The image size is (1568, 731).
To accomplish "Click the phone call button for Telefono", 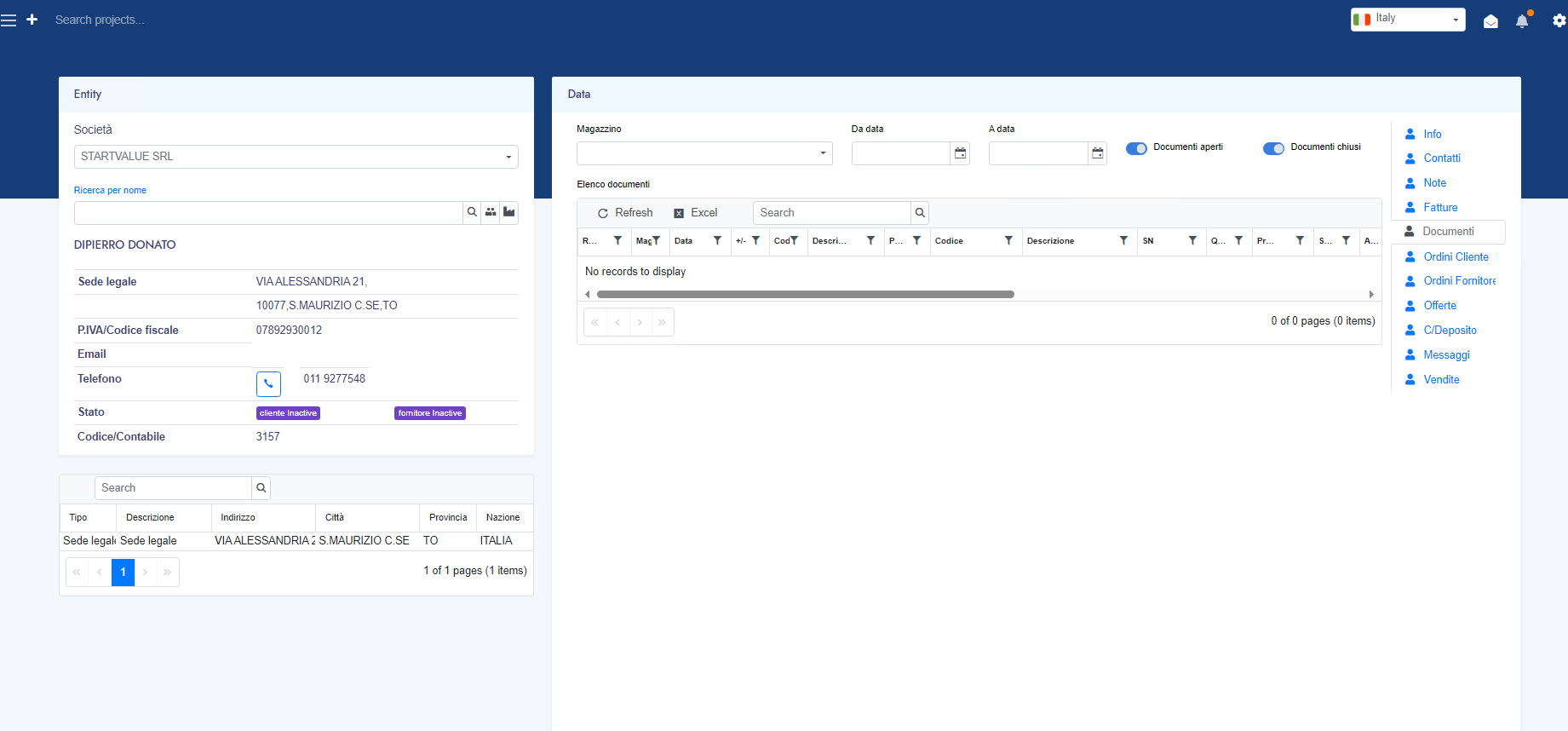I will pyautogui.click(x=268, y=383).
